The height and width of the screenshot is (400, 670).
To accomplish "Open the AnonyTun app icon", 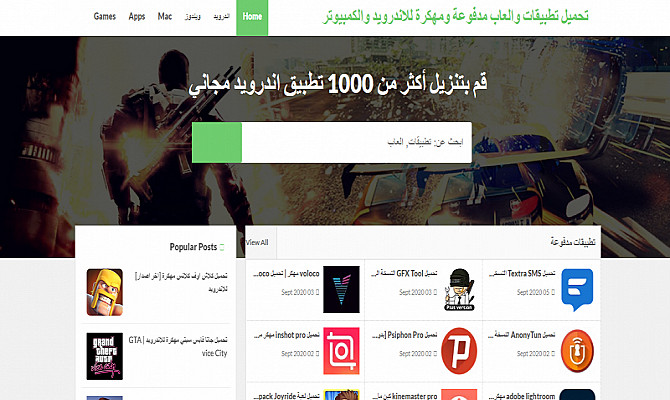I will click(x=577, y=351).
